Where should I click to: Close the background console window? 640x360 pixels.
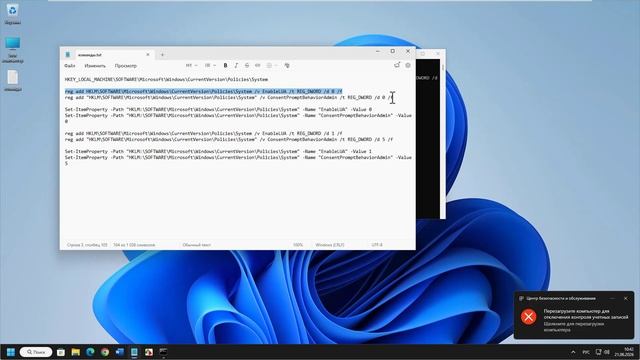(438, 53)
